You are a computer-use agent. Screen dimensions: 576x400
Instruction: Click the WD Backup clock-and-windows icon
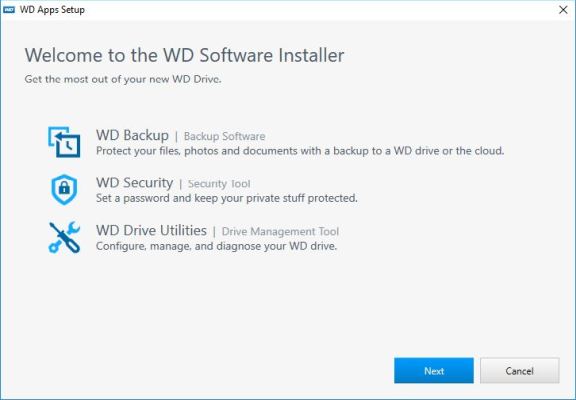coord(64,142)
